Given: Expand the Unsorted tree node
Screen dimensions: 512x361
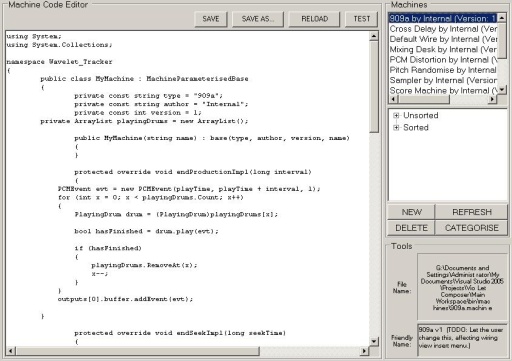Looking at the screenshot, I should [x=396, y=115].
